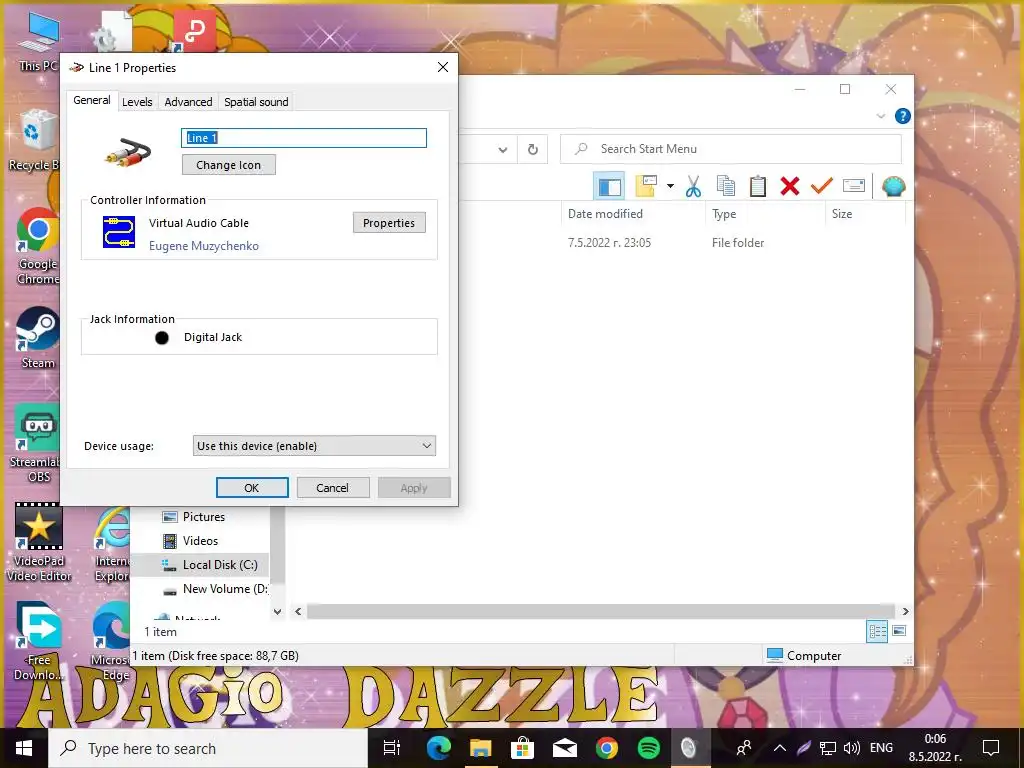Switch to details view icon in status bar
The height and width of the screenshot is (768, 1024).
[877, 631]
